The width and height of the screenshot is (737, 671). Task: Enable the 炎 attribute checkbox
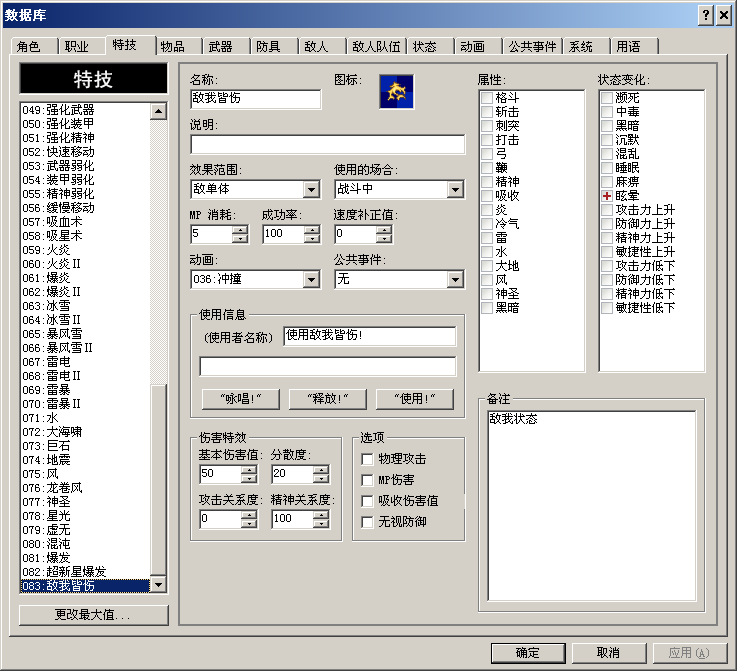(x=486, y=210)
